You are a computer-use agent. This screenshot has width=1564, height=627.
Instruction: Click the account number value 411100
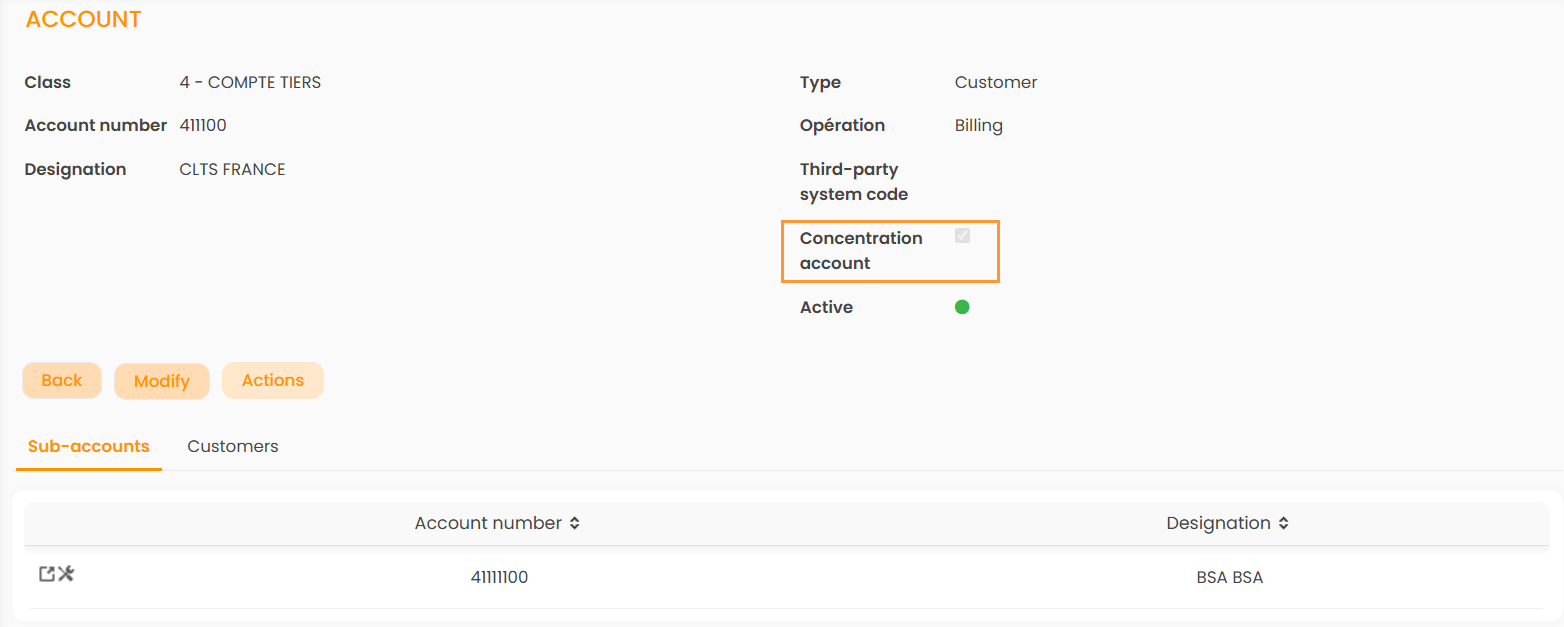pos(203,125)
